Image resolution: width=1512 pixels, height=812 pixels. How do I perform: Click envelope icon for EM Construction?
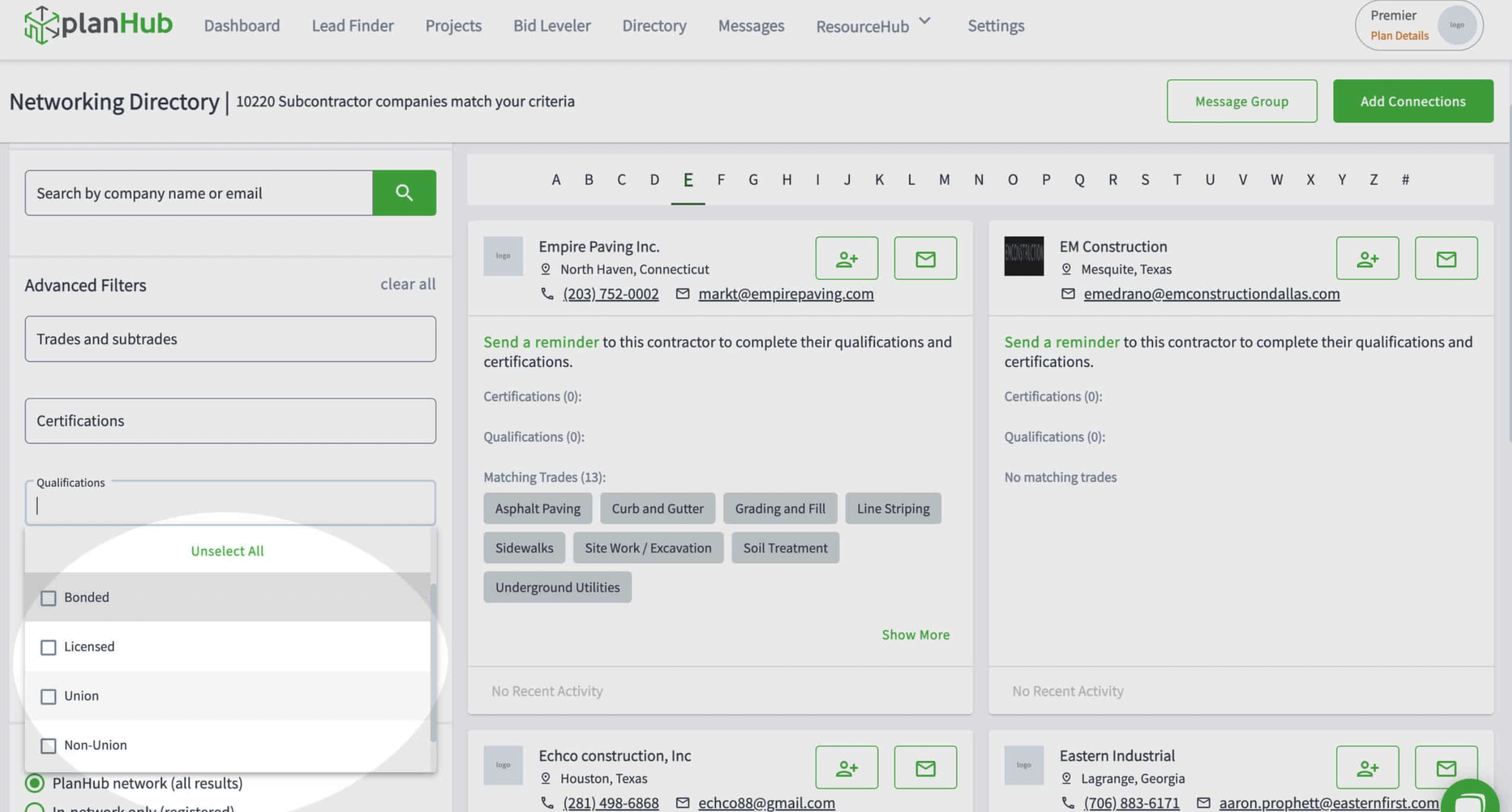1446,259
